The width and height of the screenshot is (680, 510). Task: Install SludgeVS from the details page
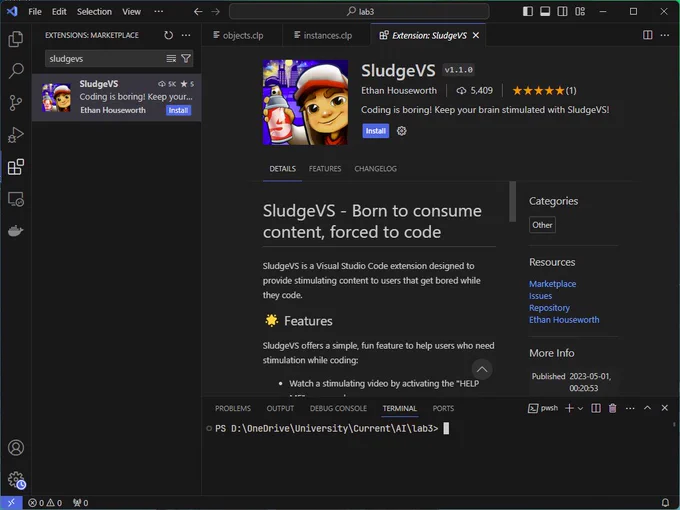tap(376, 131)
